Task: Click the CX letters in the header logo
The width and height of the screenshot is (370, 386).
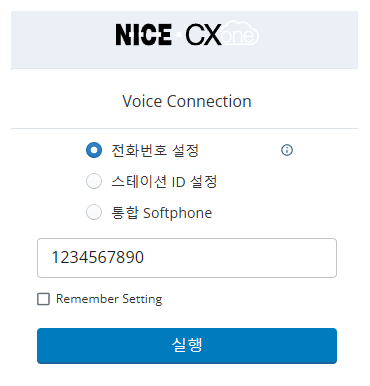Action: [x=203, y=35]
